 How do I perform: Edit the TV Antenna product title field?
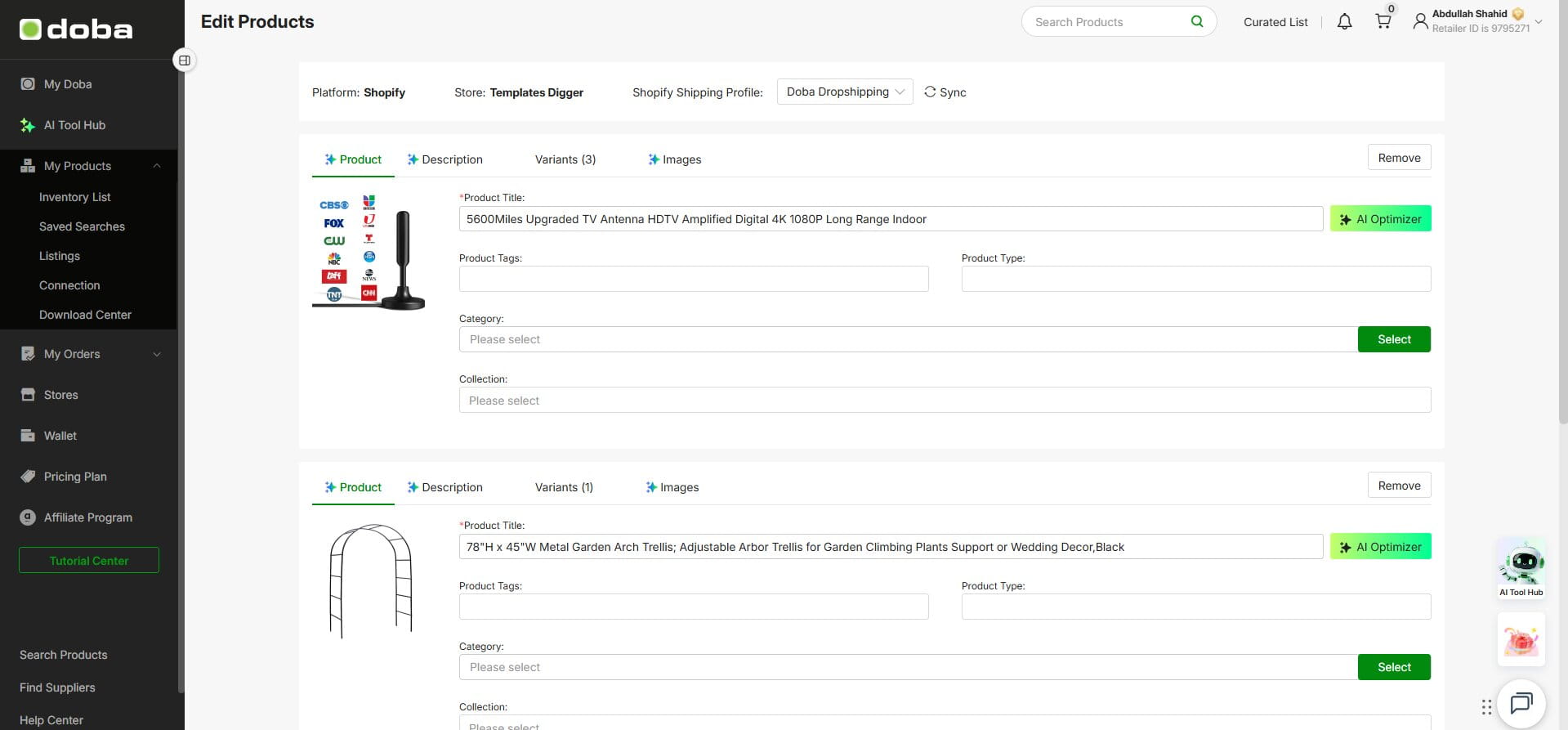click(891, 219)
